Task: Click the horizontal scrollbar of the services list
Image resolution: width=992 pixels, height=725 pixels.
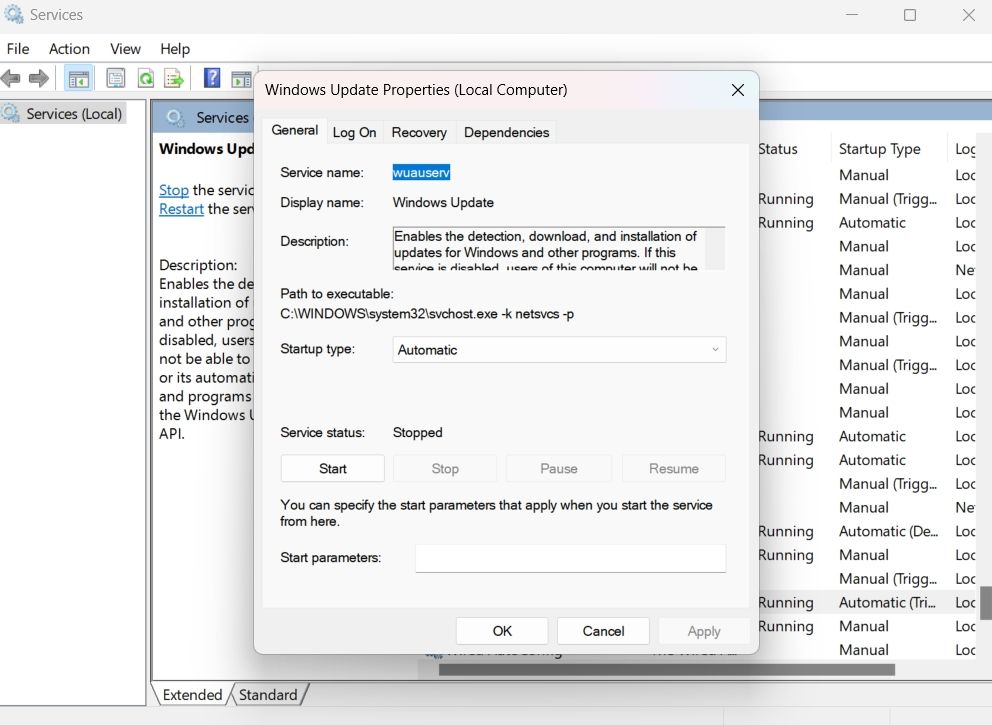Action: point(667,669)
